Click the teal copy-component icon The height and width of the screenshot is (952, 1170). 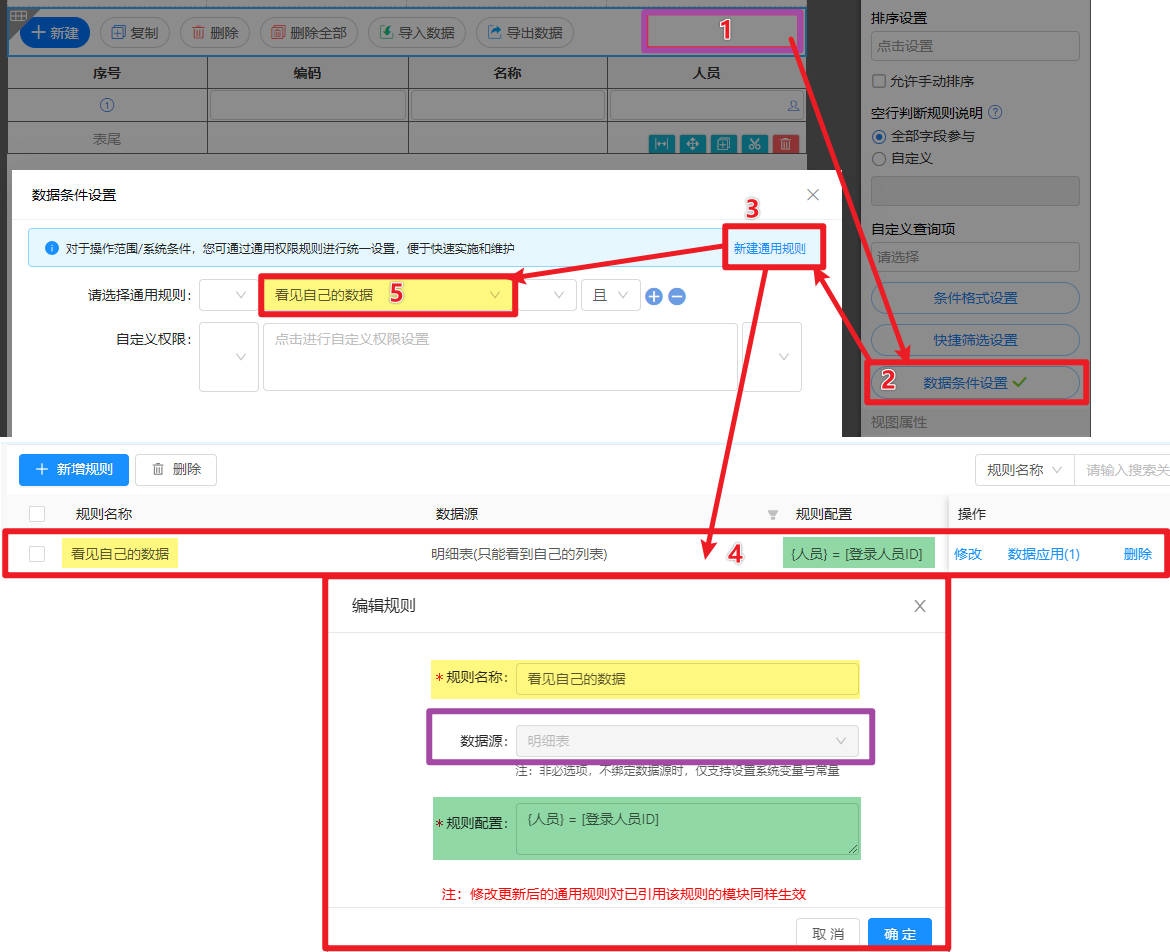click(723, 144)
